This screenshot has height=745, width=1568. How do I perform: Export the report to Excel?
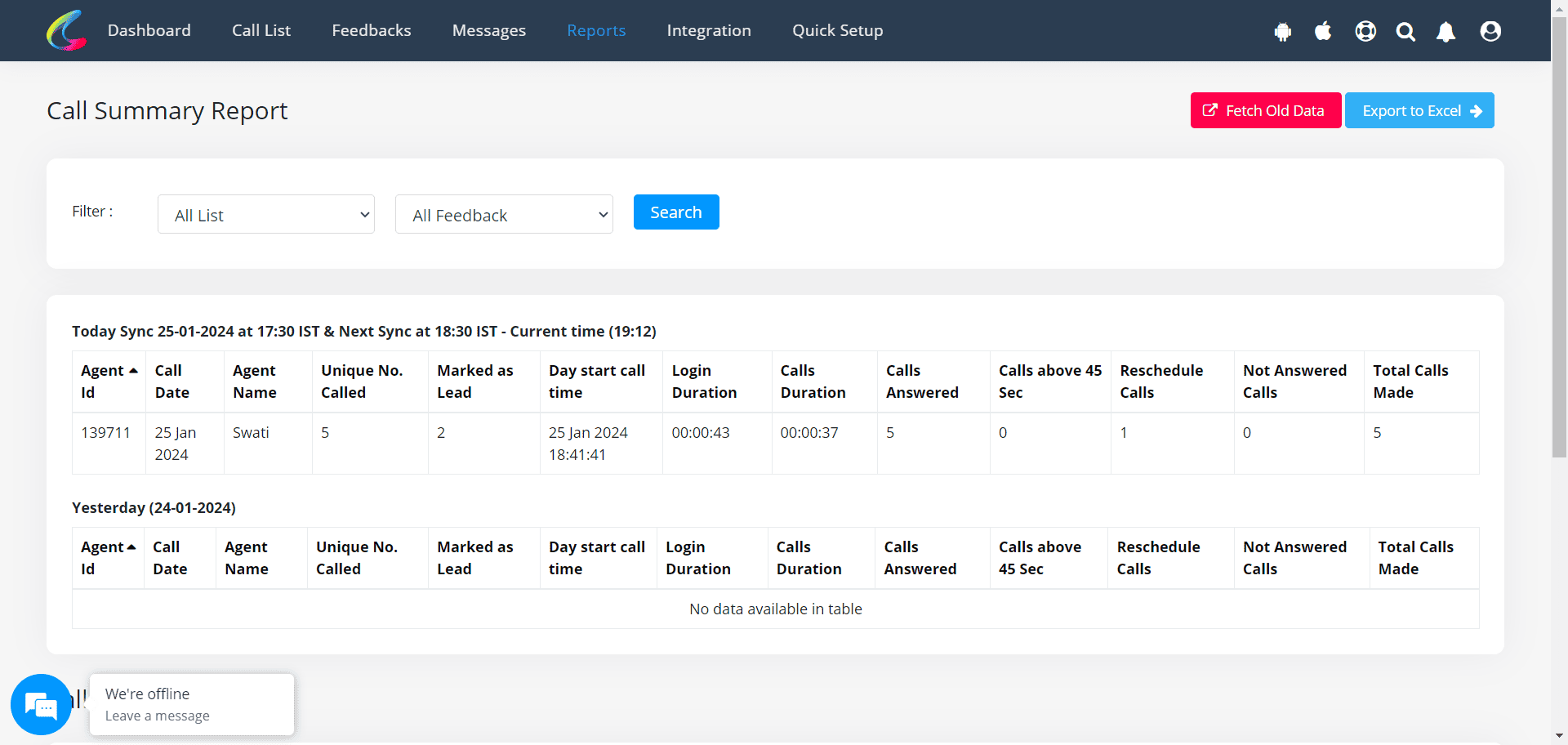(1419, 110)
